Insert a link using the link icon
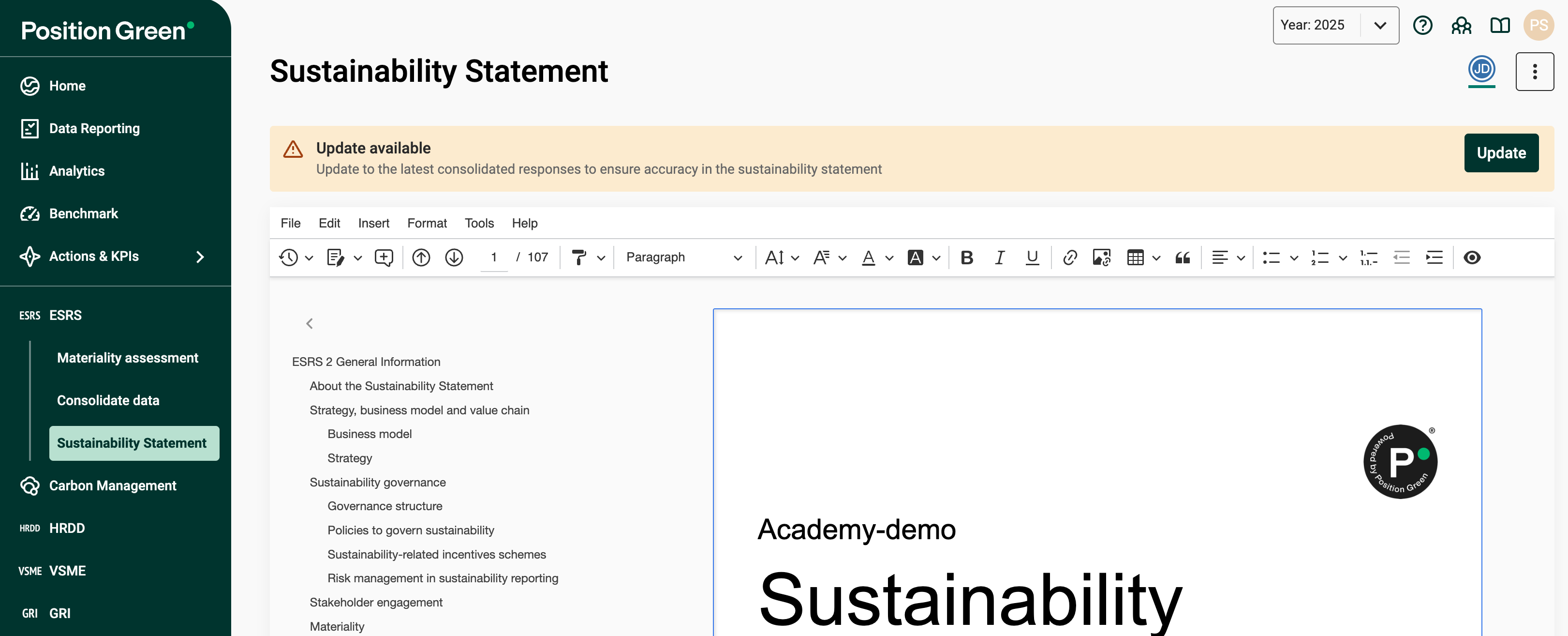 pyautogui.click(x=1069, y=257)
